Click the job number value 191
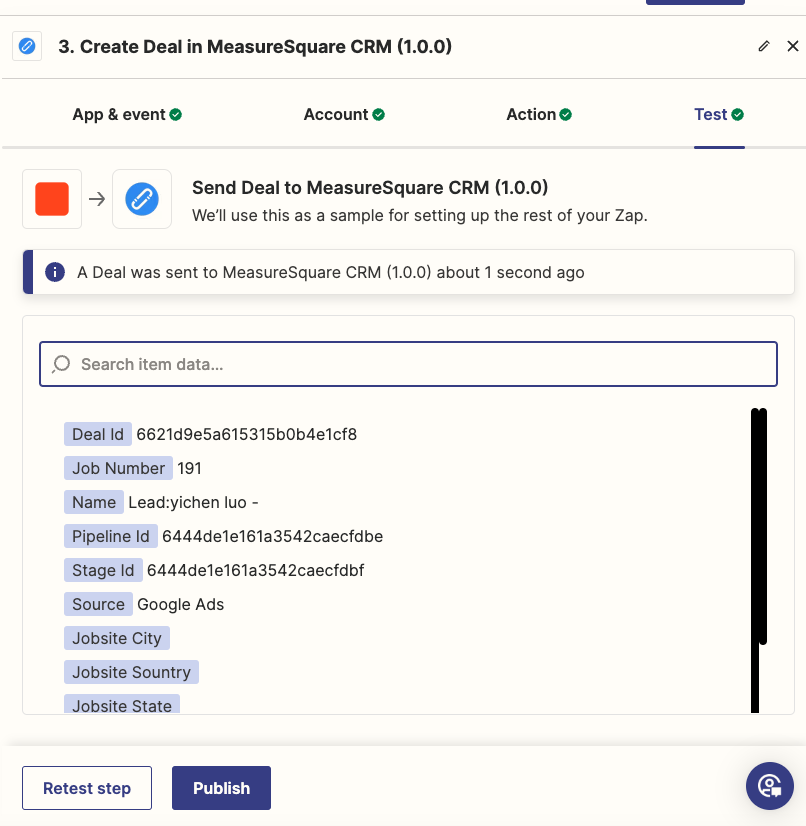 tap(190, 468)
